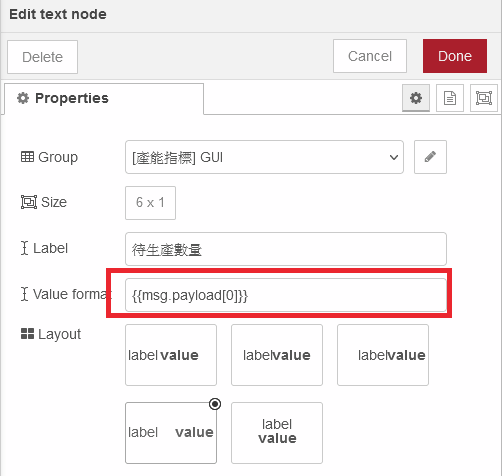Select the stacked label over value layout
The height and width of the screenshot is (476, 502).
point(277,433)
